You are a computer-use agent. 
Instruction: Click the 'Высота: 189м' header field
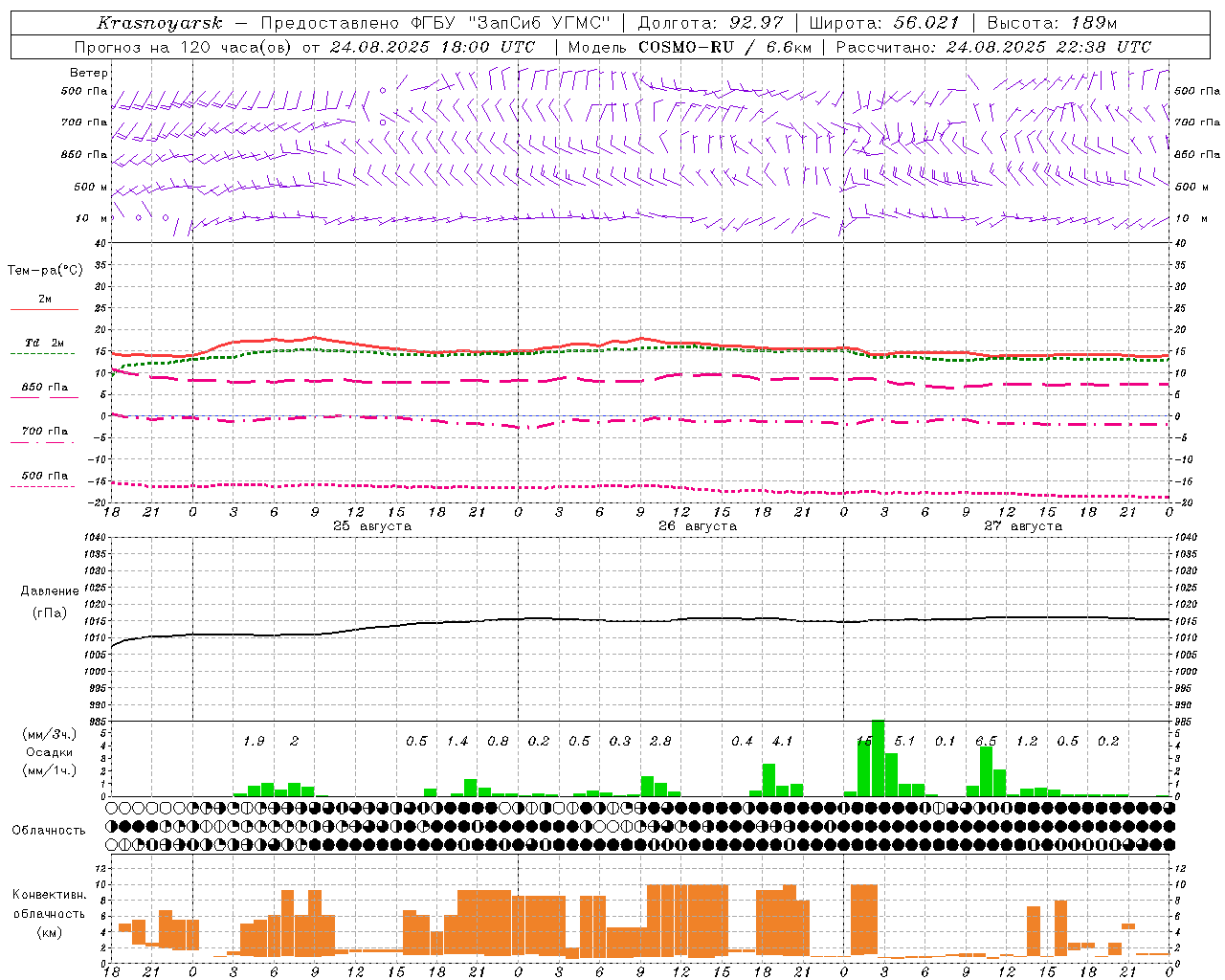coord(1052,23)
